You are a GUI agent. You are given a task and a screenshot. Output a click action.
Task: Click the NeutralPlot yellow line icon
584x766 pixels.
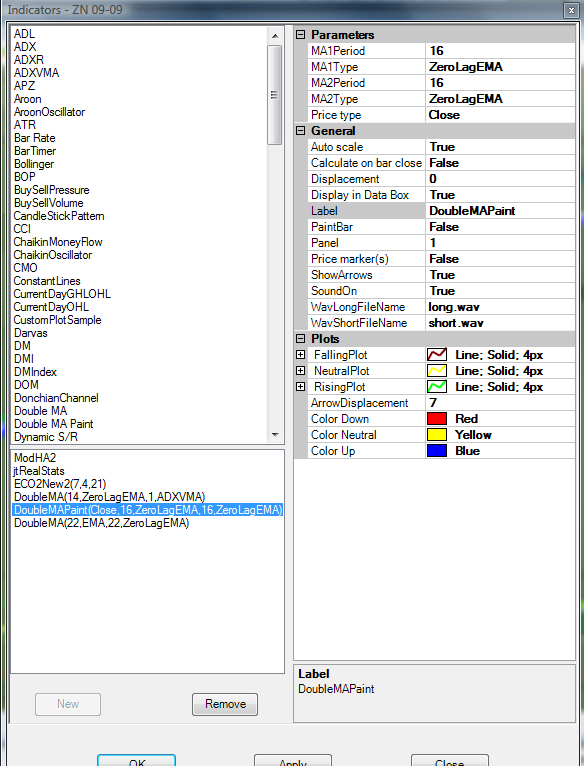coord(437,371)
